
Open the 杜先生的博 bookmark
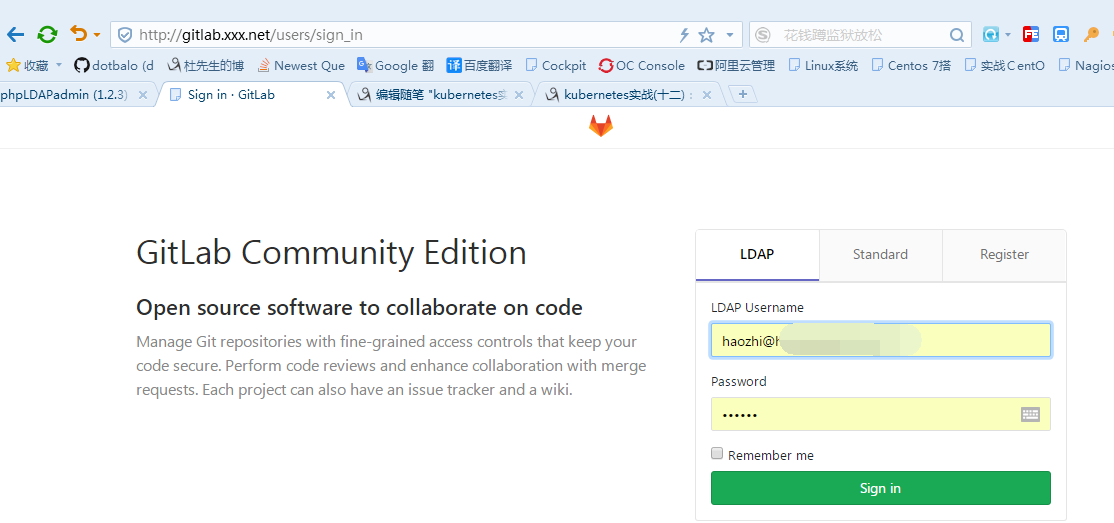coord(205,65)
